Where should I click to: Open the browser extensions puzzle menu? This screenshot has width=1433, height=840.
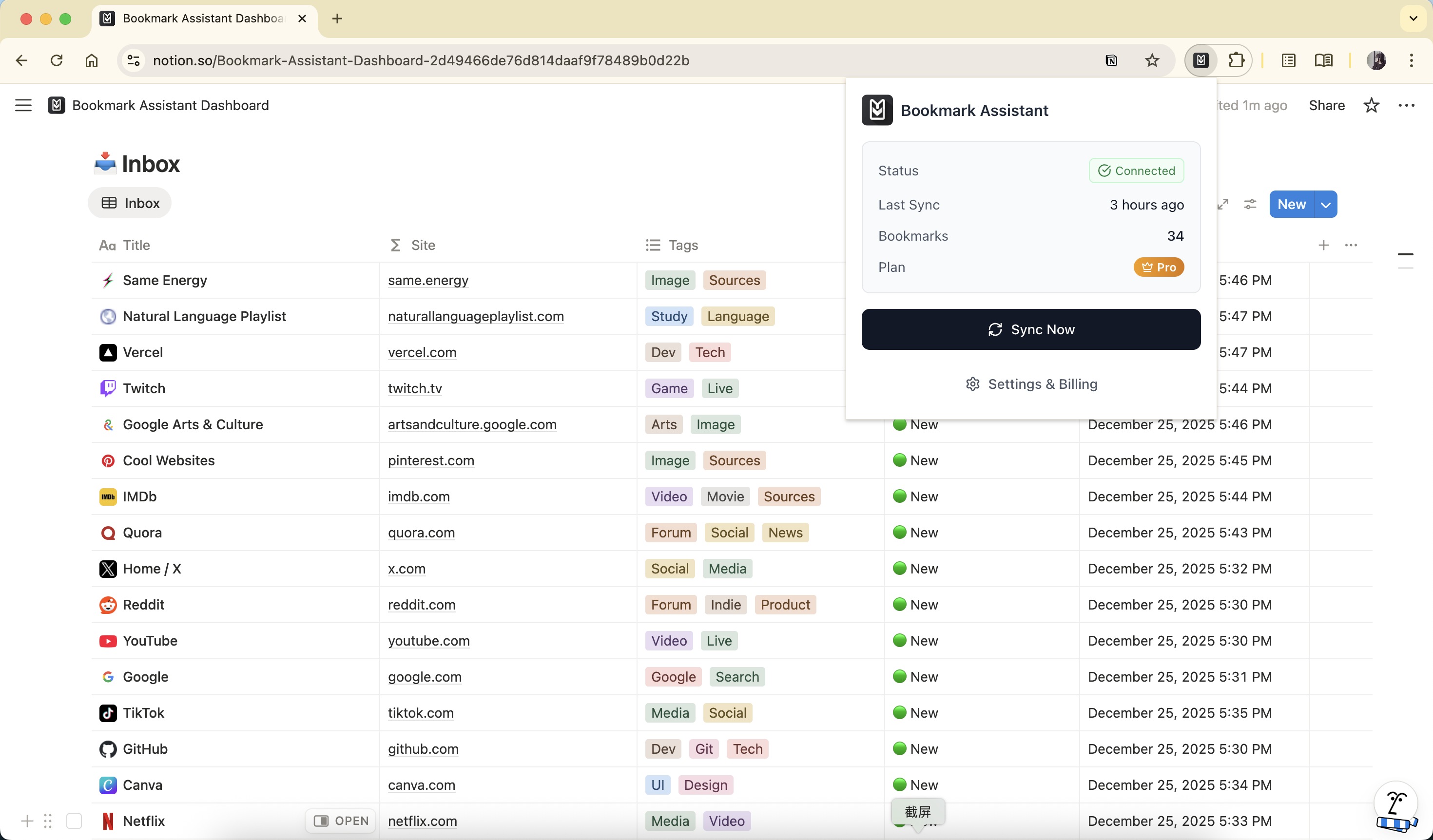[x=1238, y=60]
